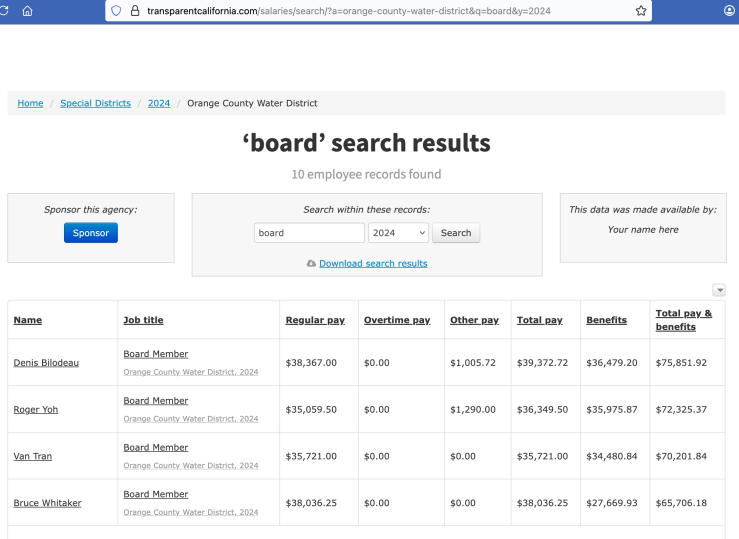The width and height of the screenshot is (739, 539).
Task: Download search results link
Action: click(x=373, y=263)
